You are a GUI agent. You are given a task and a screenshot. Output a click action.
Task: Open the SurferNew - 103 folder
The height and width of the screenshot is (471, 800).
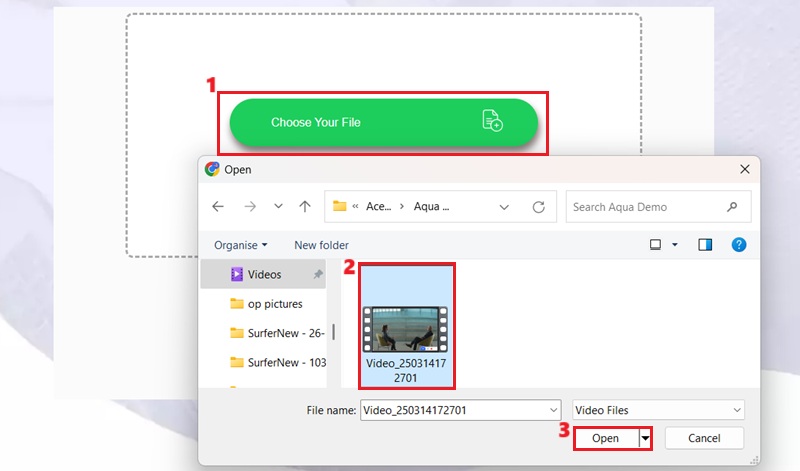pos(278,362)
